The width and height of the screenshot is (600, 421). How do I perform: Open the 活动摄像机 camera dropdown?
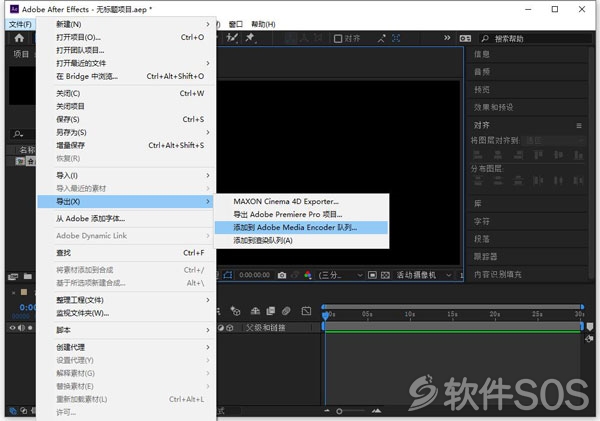point(424,275)
